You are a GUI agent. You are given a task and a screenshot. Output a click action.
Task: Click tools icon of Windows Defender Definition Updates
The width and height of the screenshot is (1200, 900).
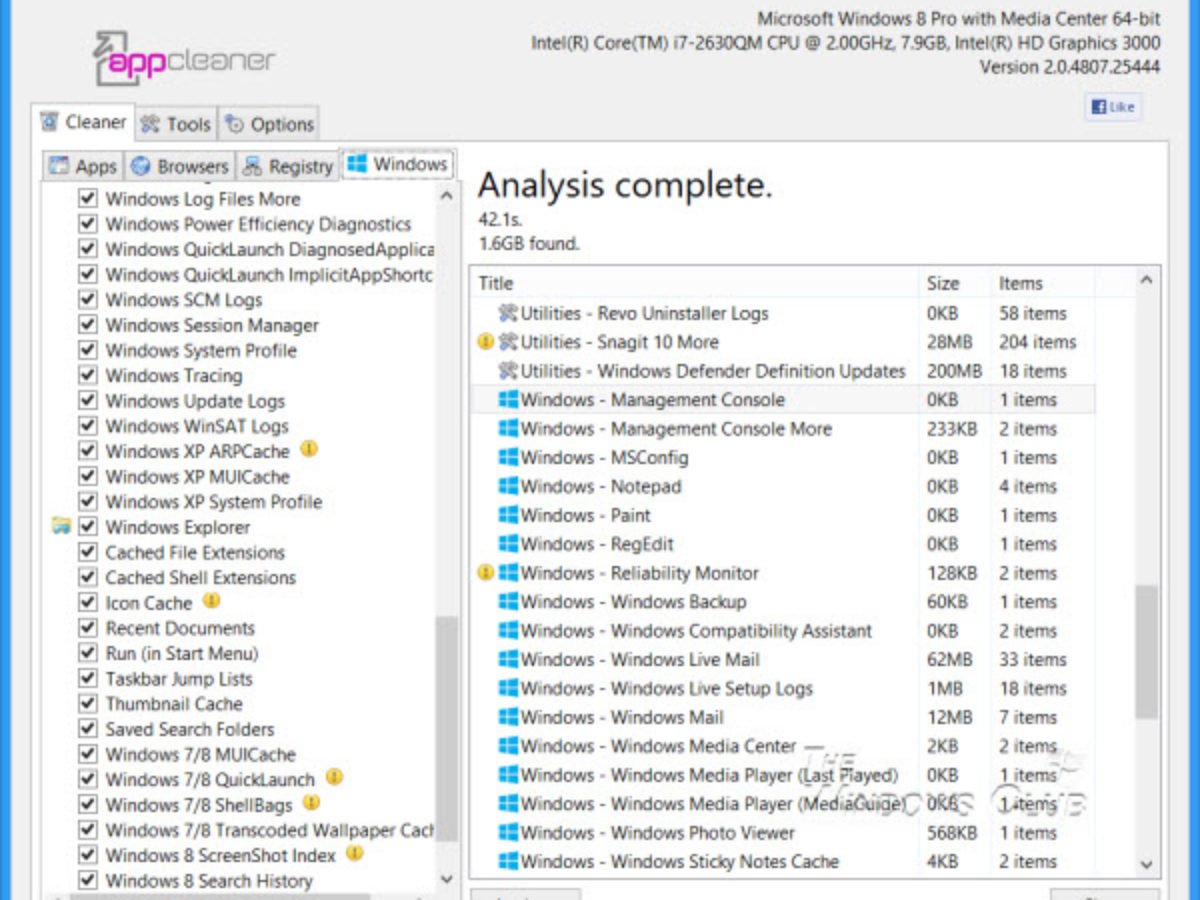pyautogui.click(x=508, y=371)
